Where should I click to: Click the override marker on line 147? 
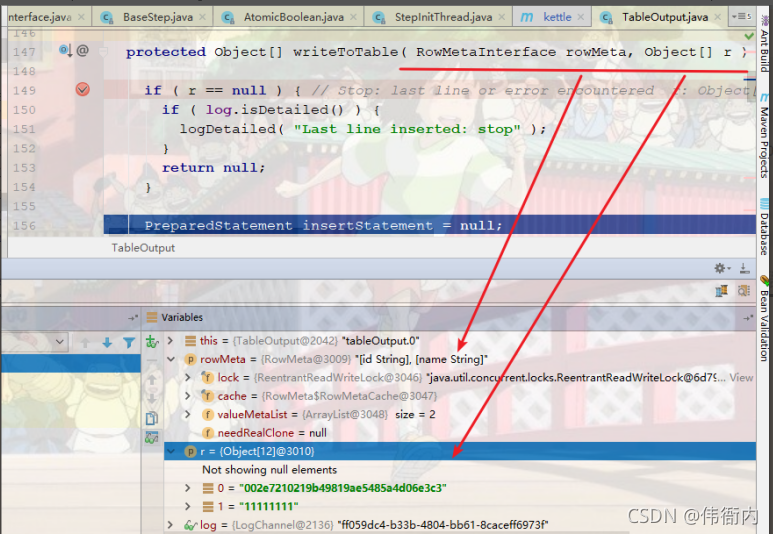coord(66,50)
